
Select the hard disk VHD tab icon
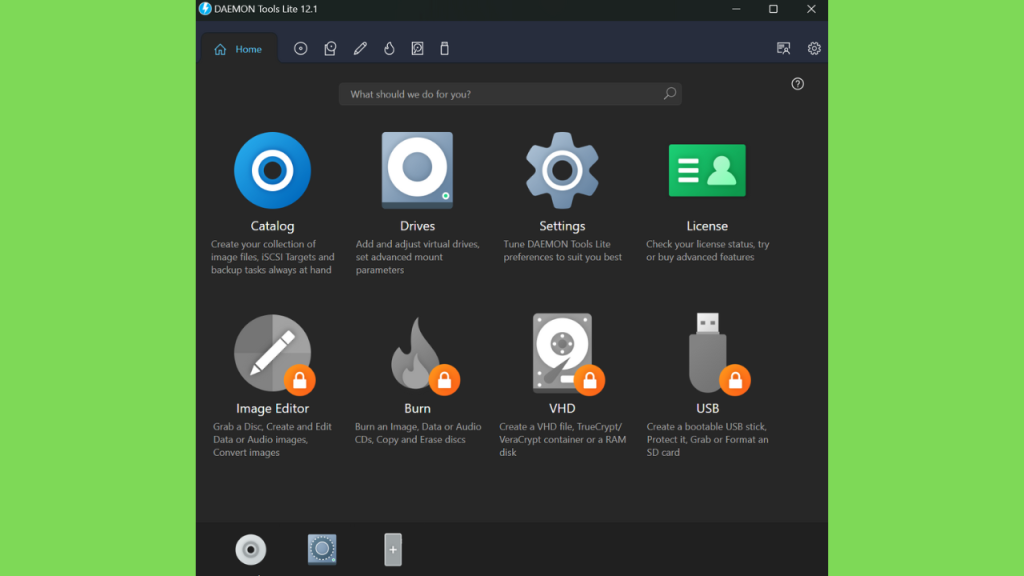pyautogui.click(x=417, y=49)
